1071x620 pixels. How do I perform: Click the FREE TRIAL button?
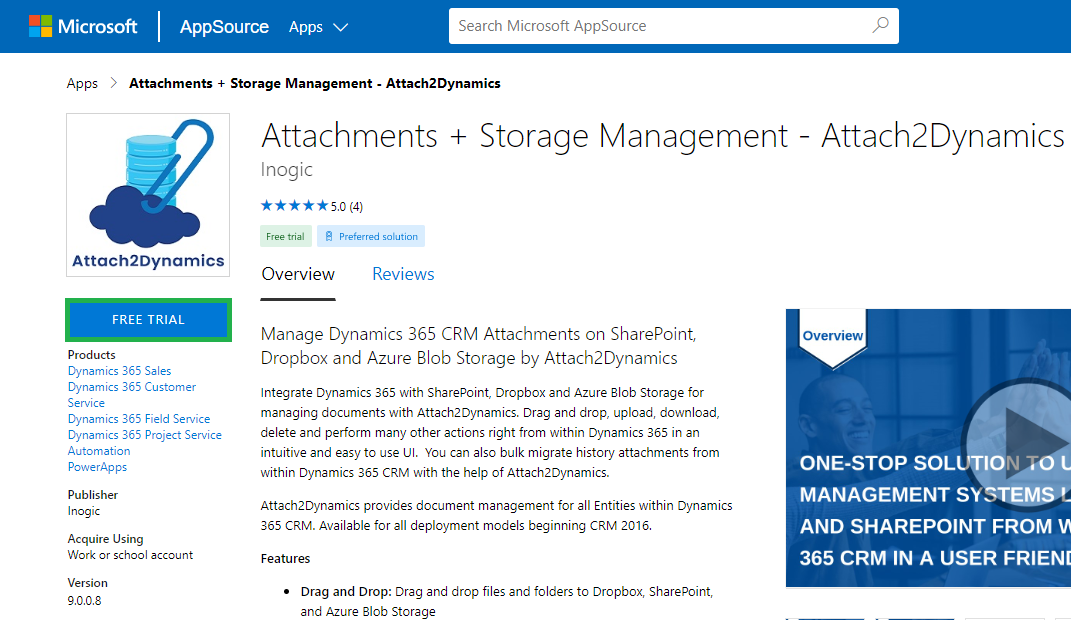[147, 319]
